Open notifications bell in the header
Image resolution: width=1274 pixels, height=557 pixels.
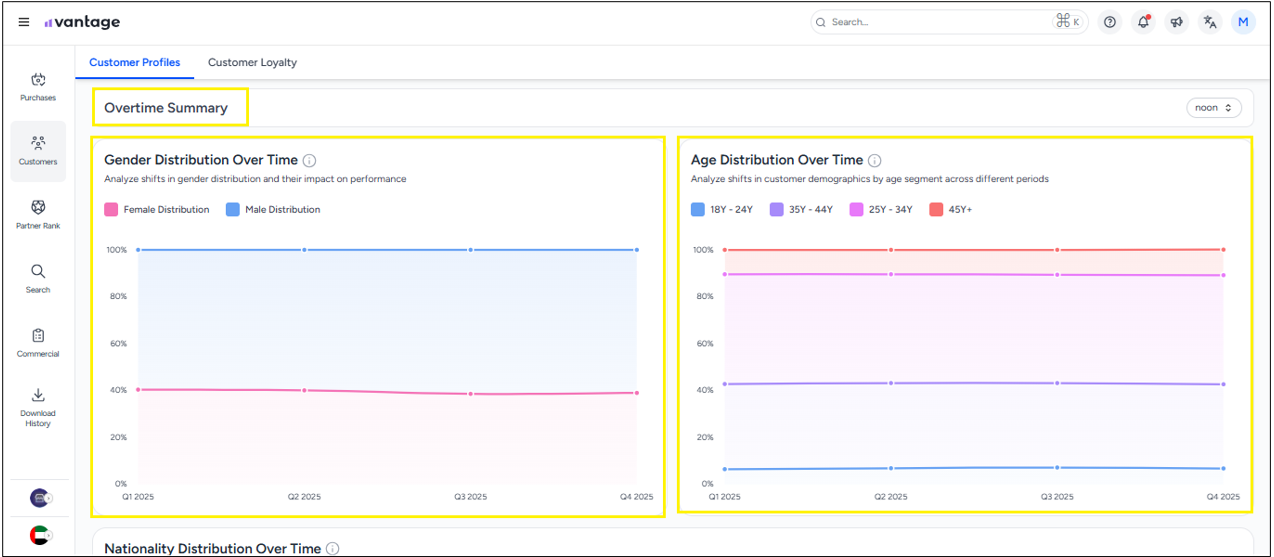click(x=1143, y=22)
